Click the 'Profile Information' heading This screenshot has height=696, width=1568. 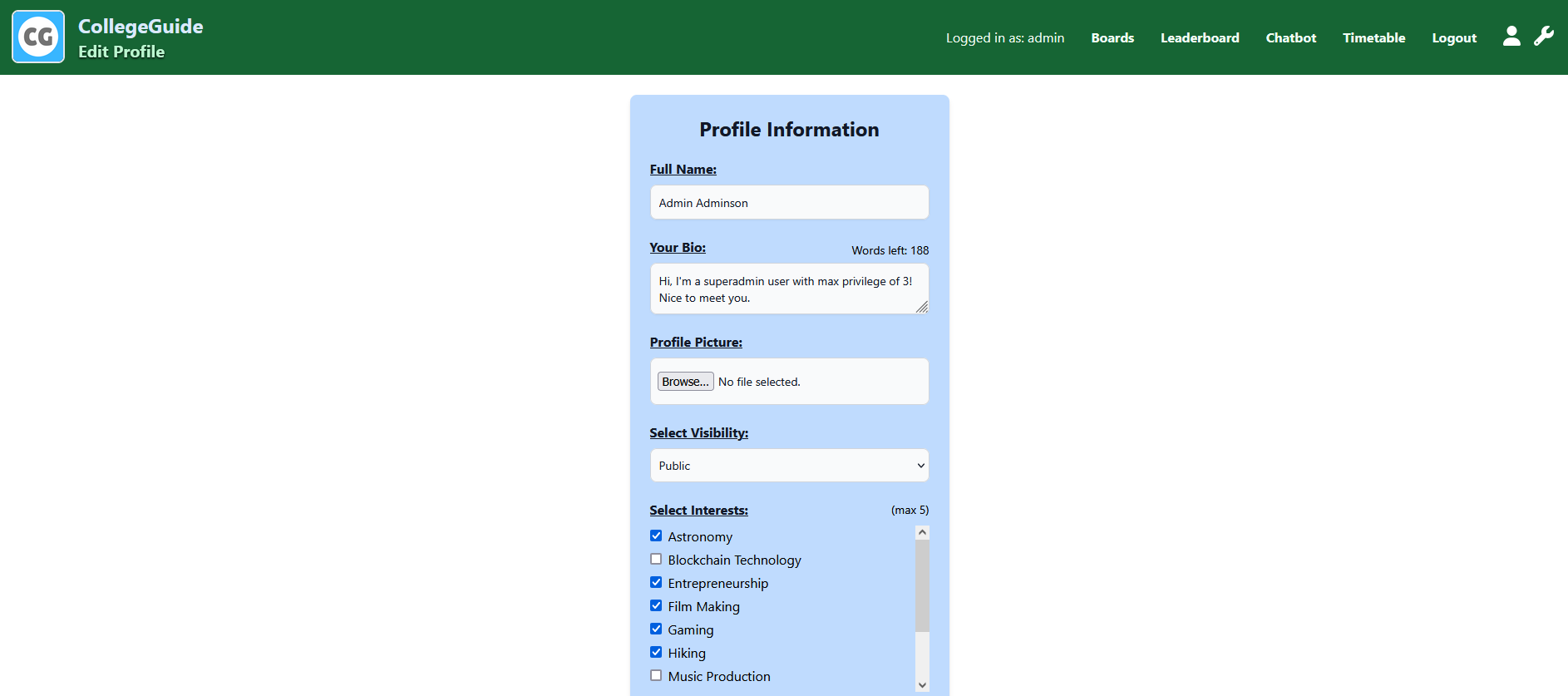(789, 130)
